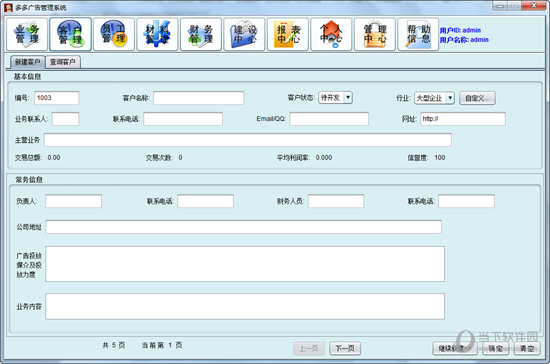Image resolution: width=550 pixels, height=364 pixels.
Task: Click the Email/QQ input field
Action: point(329,119)
